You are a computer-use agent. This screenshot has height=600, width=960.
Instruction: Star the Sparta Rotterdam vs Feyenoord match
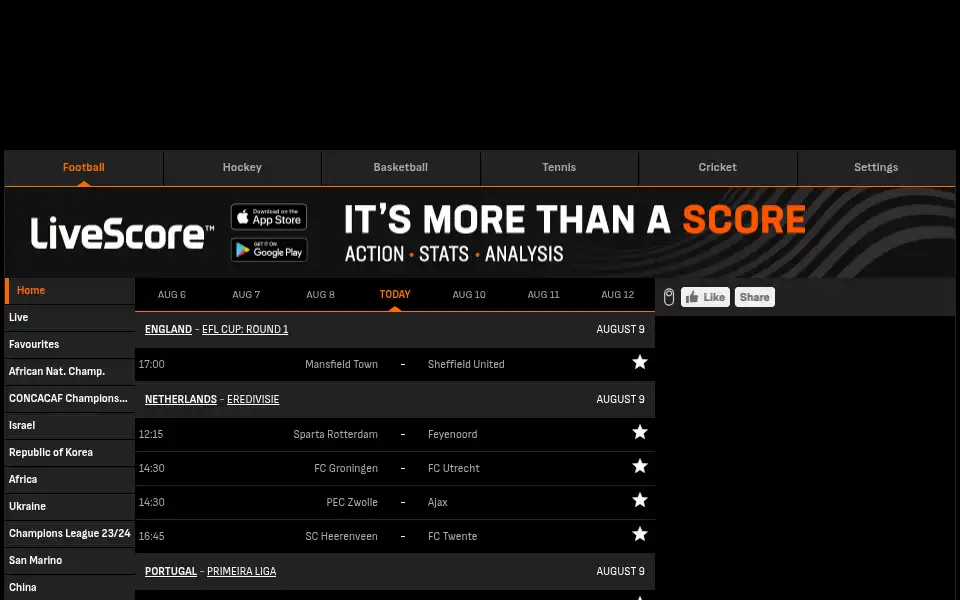point(640,432)
